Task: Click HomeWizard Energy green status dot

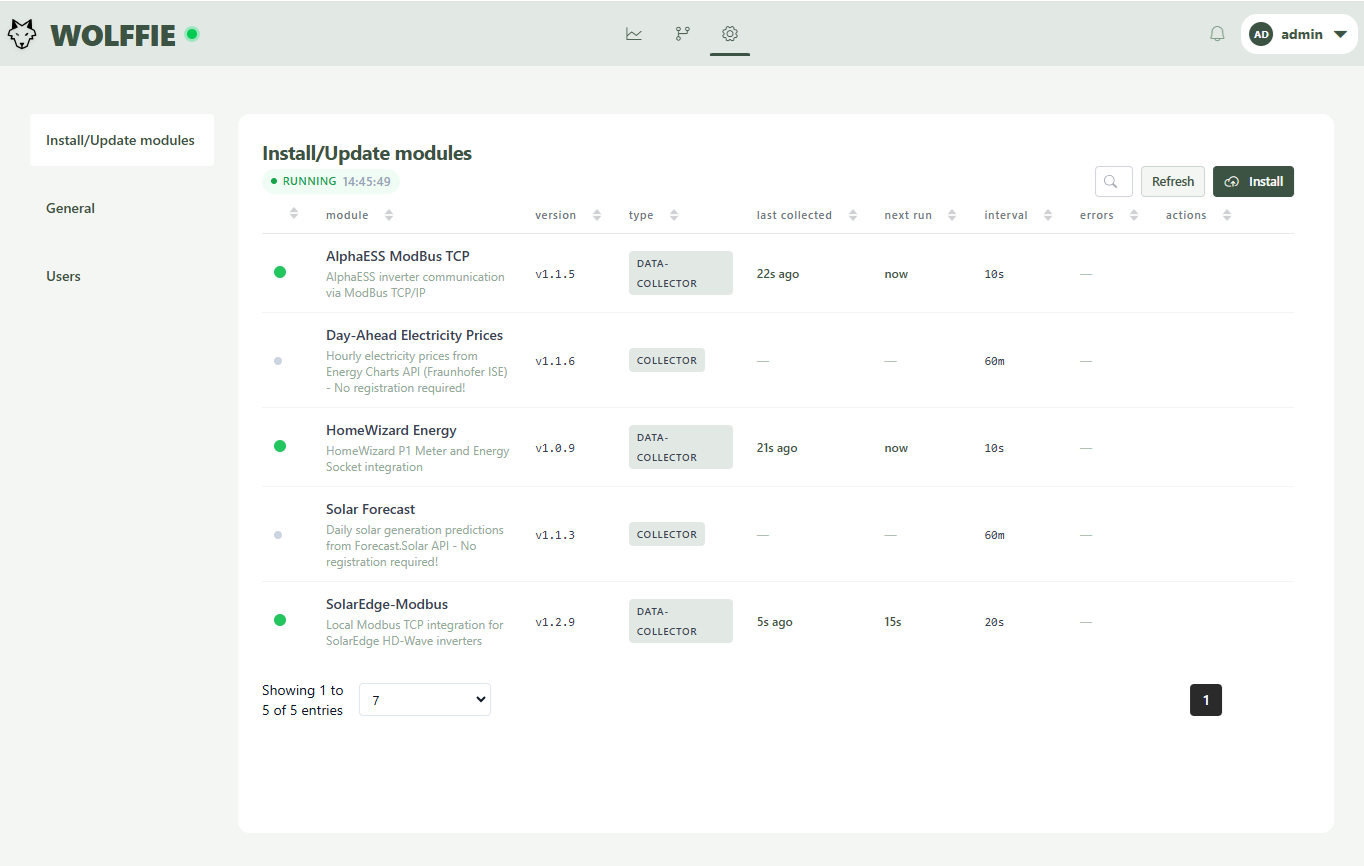Action: (280, 446)
